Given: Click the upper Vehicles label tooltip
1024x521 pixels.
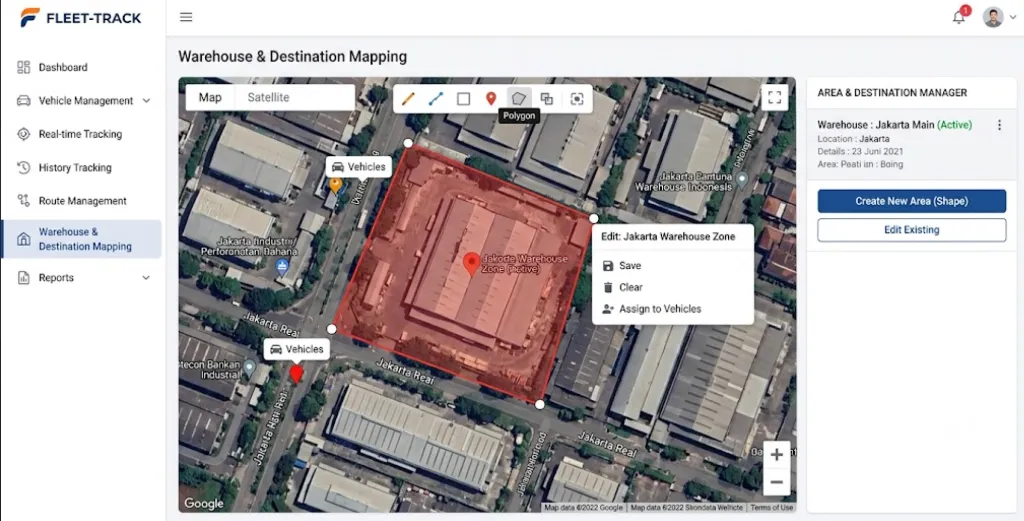Looking at the screenshot, I should point(359,167).
